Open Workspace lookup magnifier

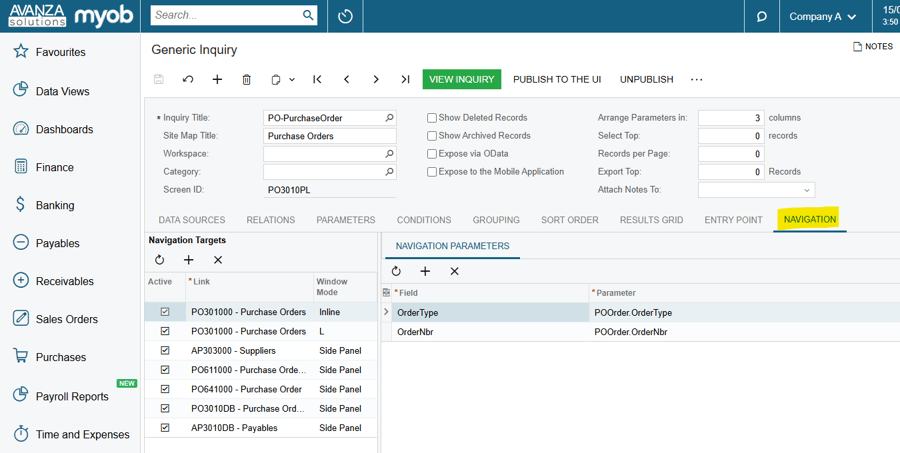pos(389,154)
